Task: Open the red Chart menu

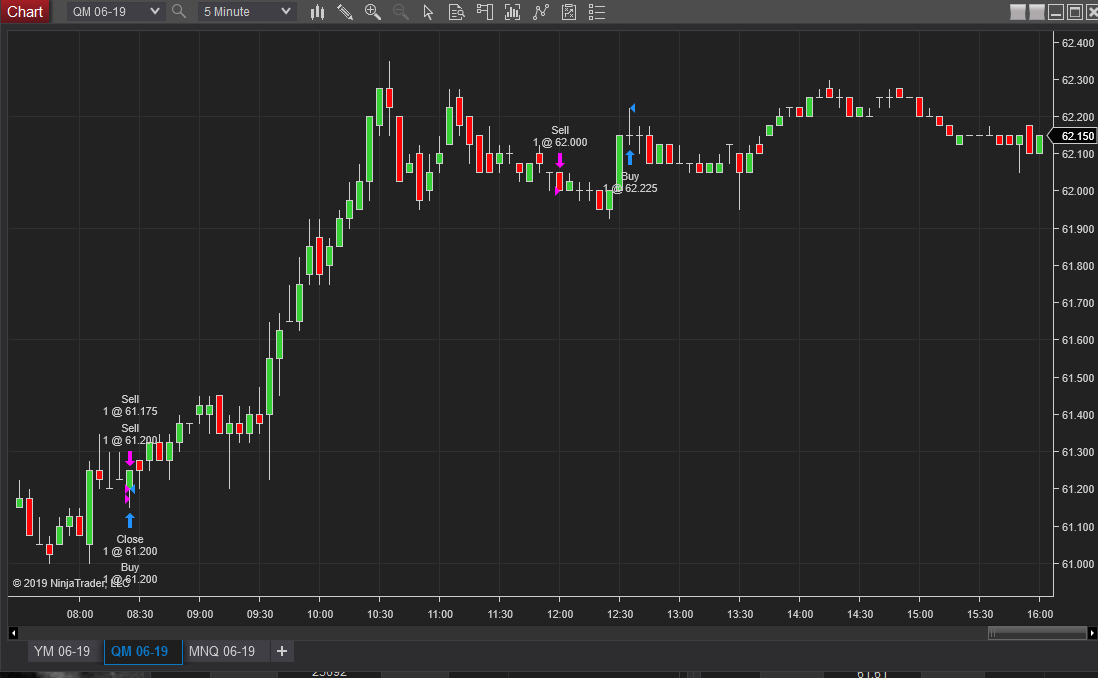Action: (25, 12)
